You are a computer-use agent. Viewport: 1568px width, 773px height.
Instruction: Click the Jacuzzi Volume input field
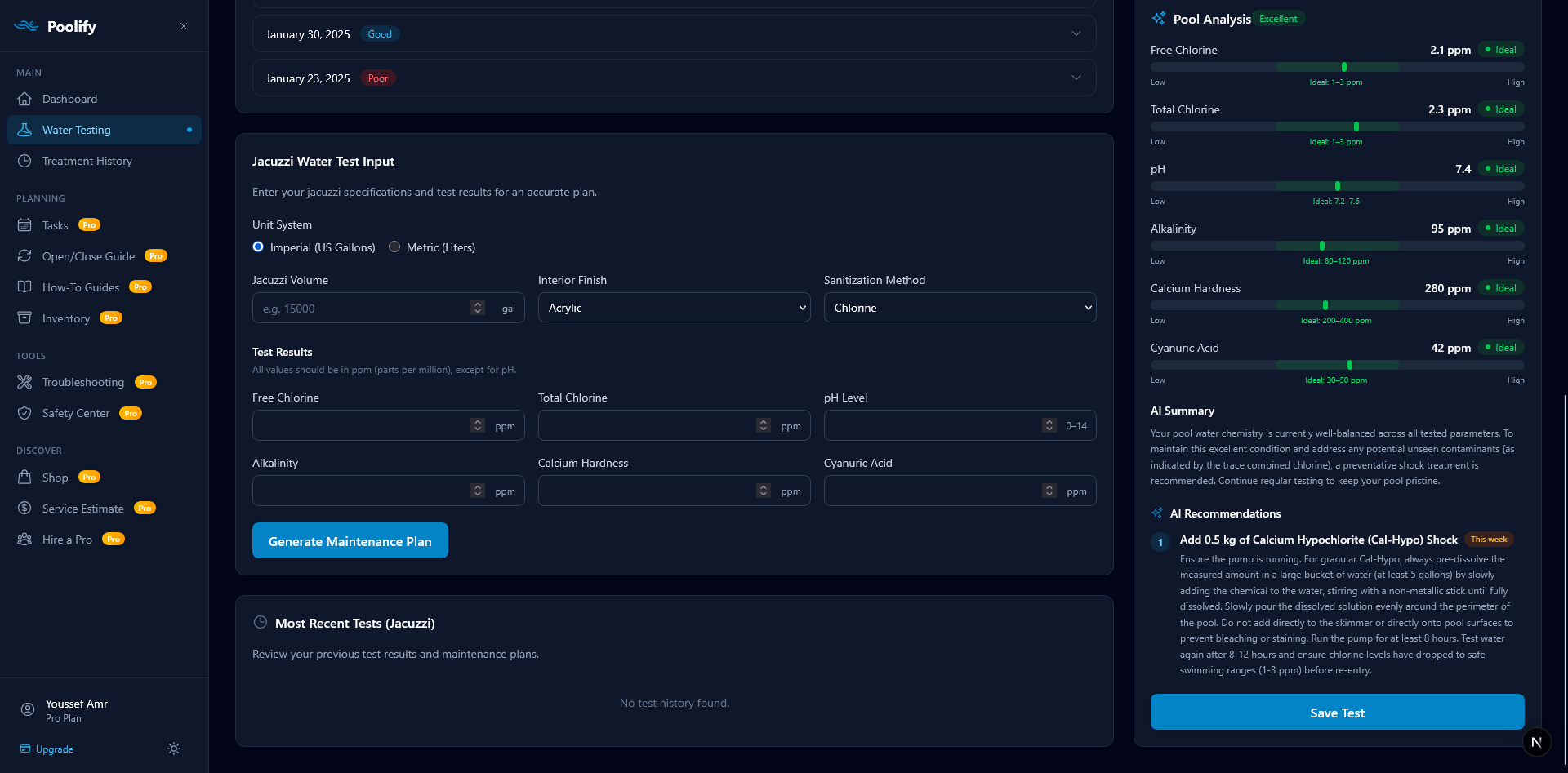coord(389,308)
